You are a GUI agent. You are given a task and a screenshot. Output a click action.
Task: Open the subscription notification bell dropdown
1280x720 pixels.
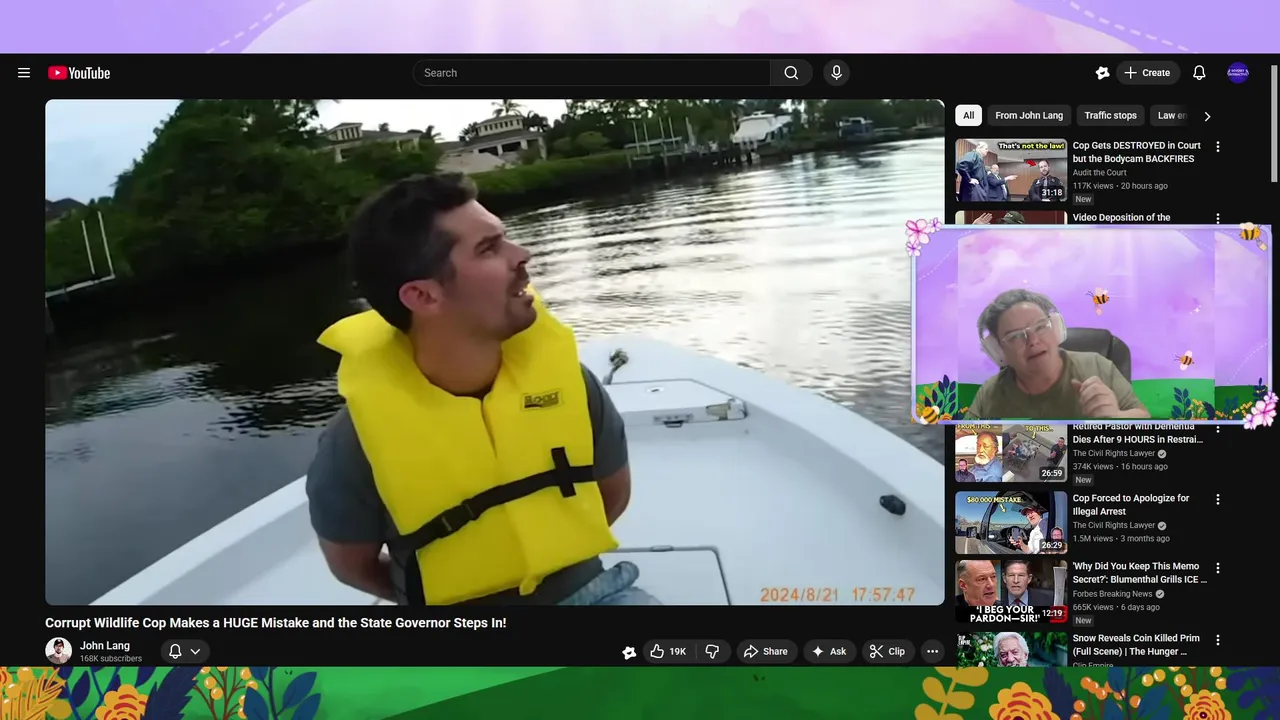pyautogui.click(x=185, y=651)
